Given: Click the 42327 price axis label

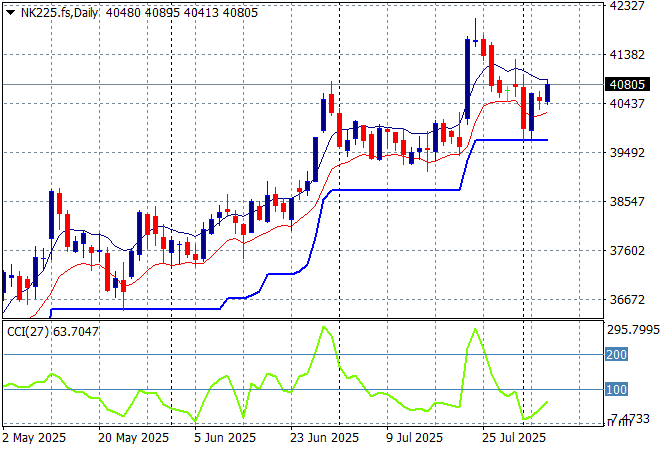Looking at the screenshot, I should [x=627, y=5].
